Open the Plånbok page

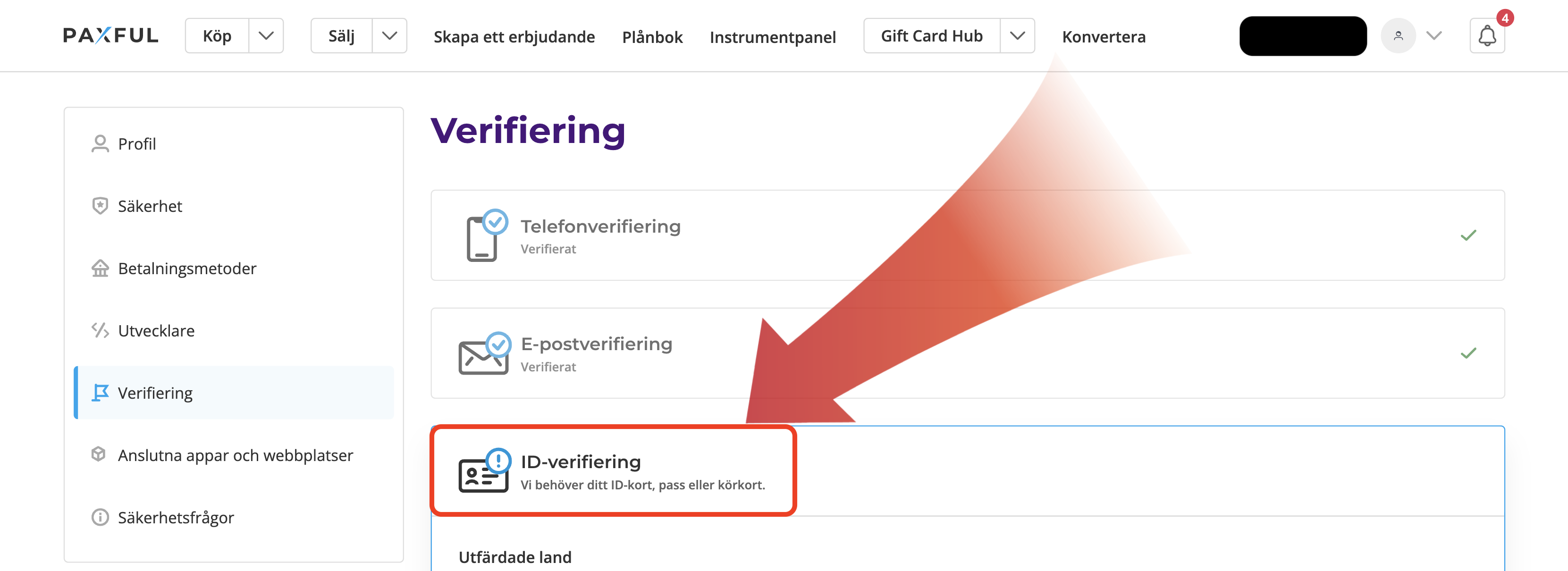coord(652,37)
